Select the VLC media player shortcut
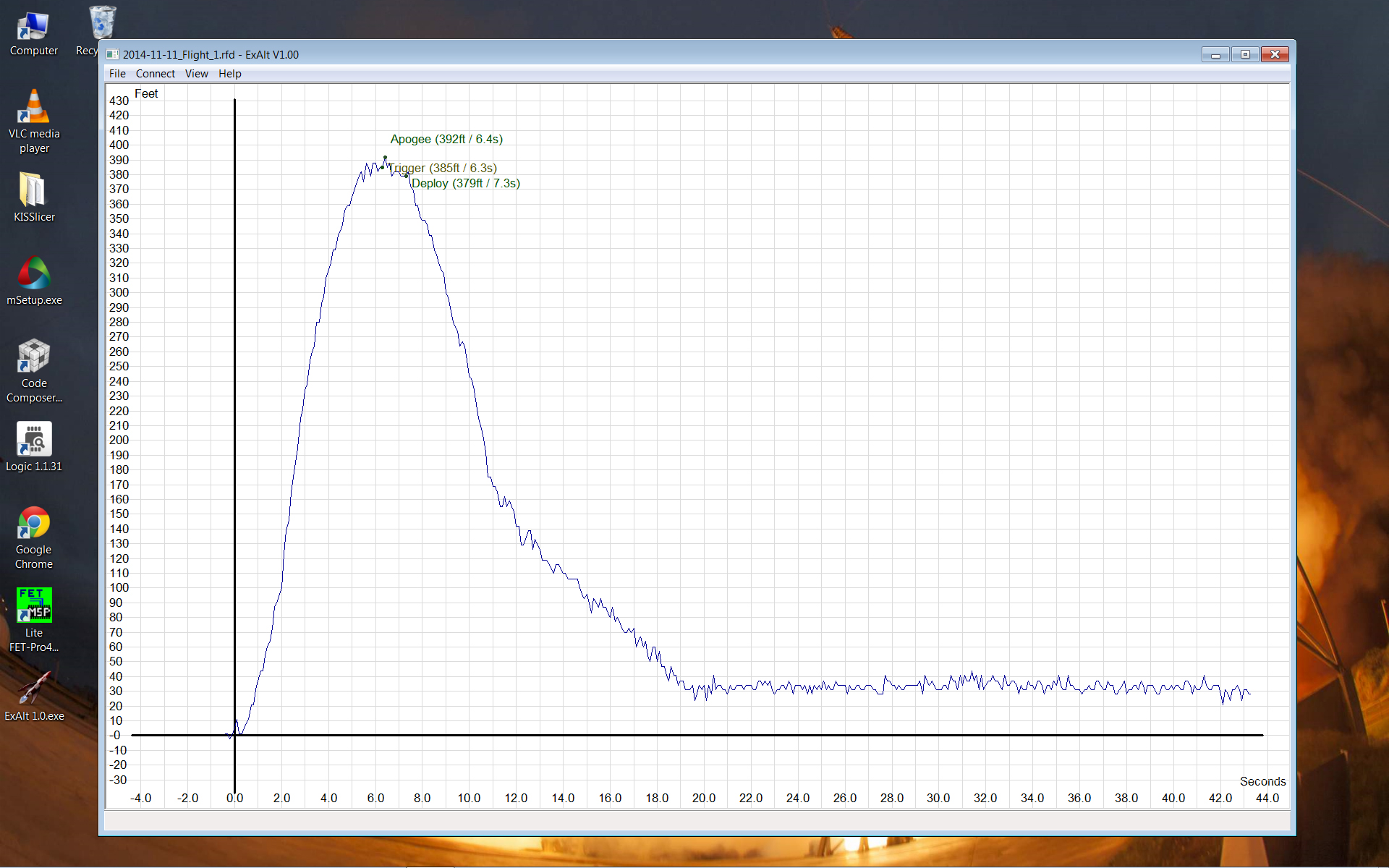 coord(33,121)
